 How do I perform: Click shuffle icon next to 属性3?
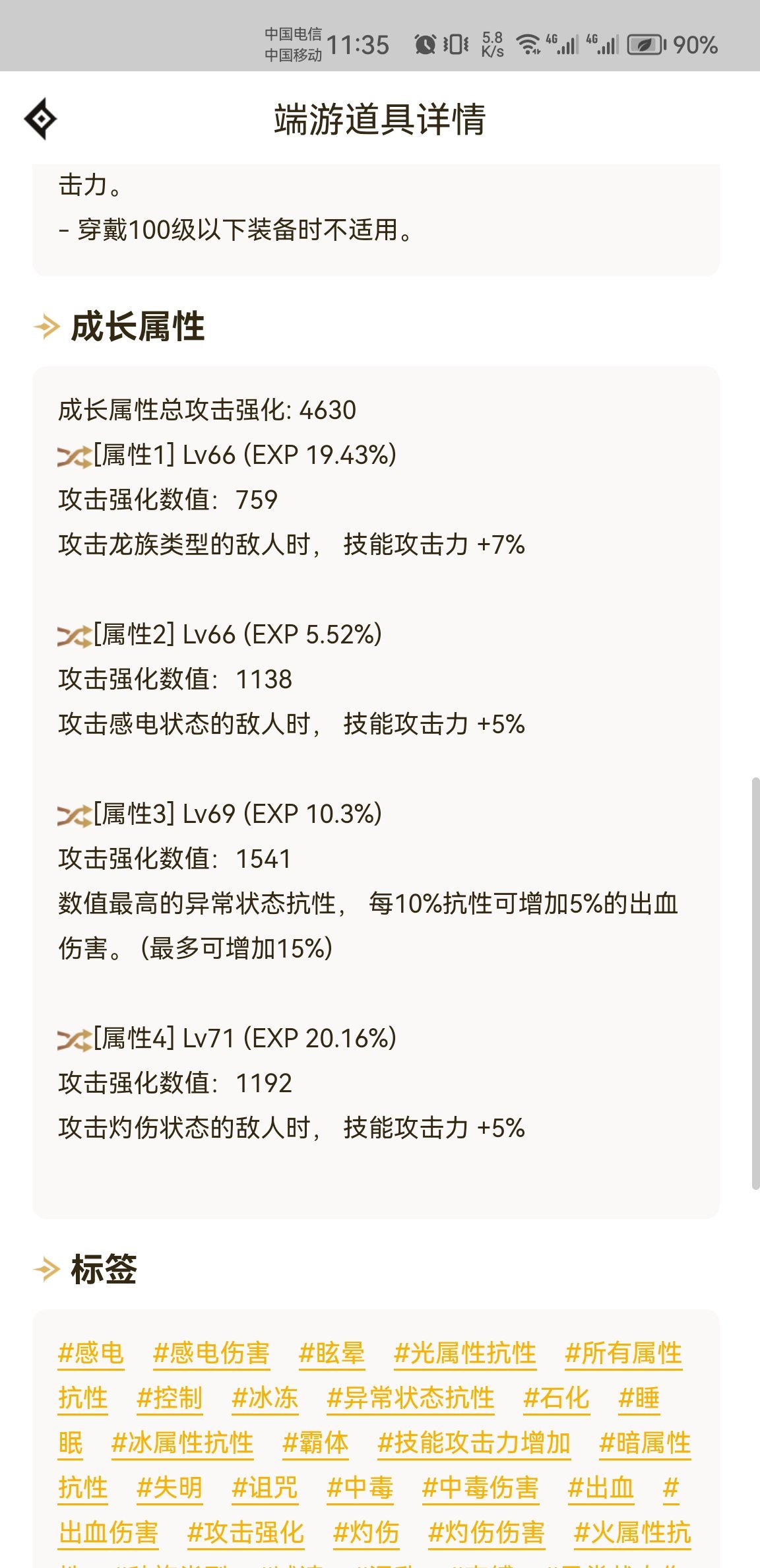(74, 816)
